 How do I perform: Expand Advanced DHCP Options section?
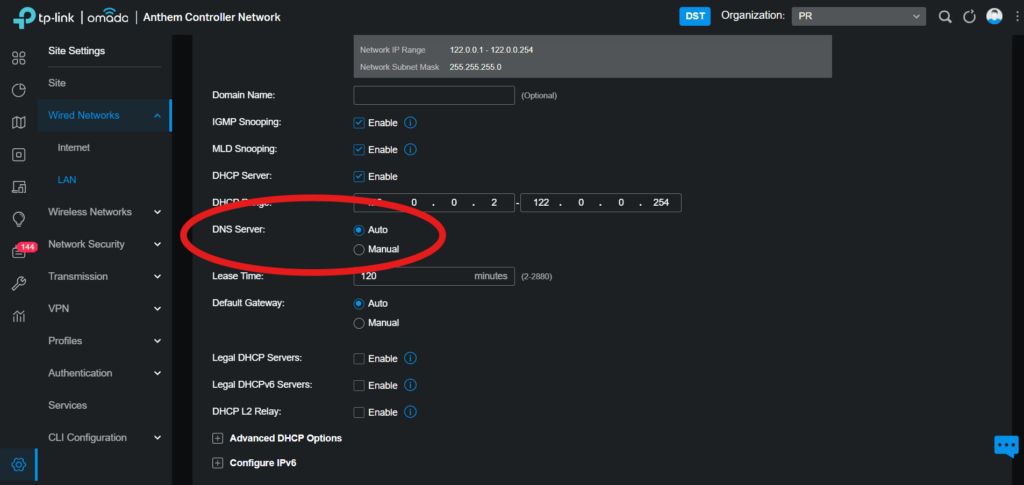218,438
